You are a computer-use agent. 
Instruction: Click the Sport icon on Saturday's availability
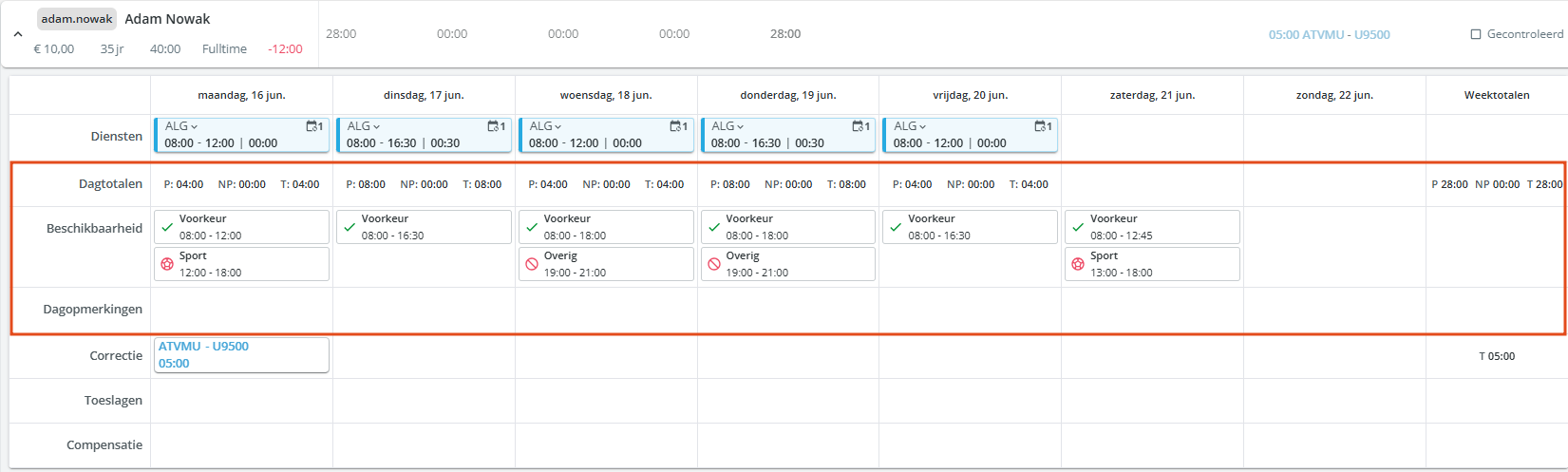[1078, 264]
